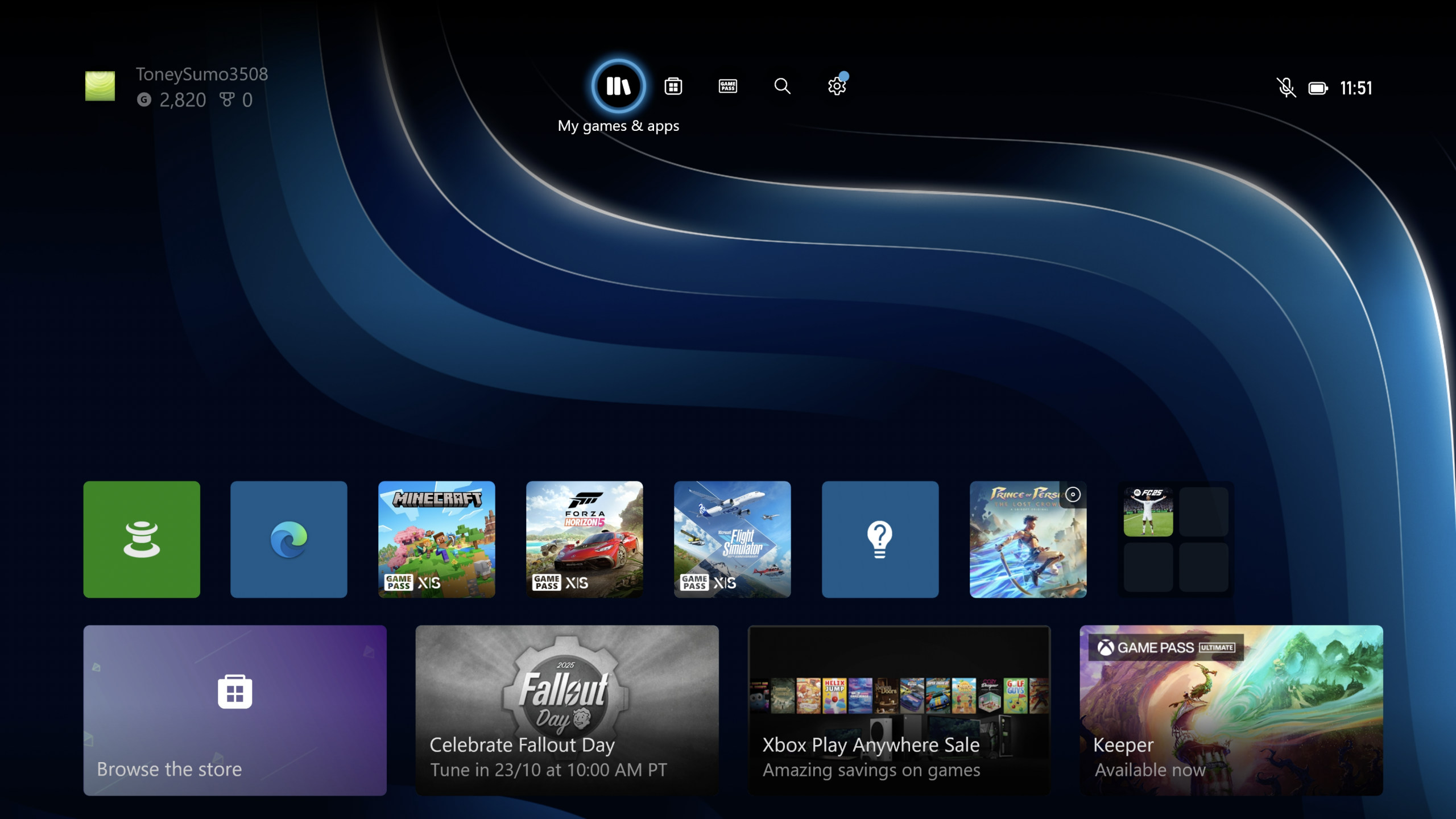The width and height of the screenshot is (1456, 819).
Task: Click the X|S badge on Forza Horizon tile
Action: tap(577, 583)
